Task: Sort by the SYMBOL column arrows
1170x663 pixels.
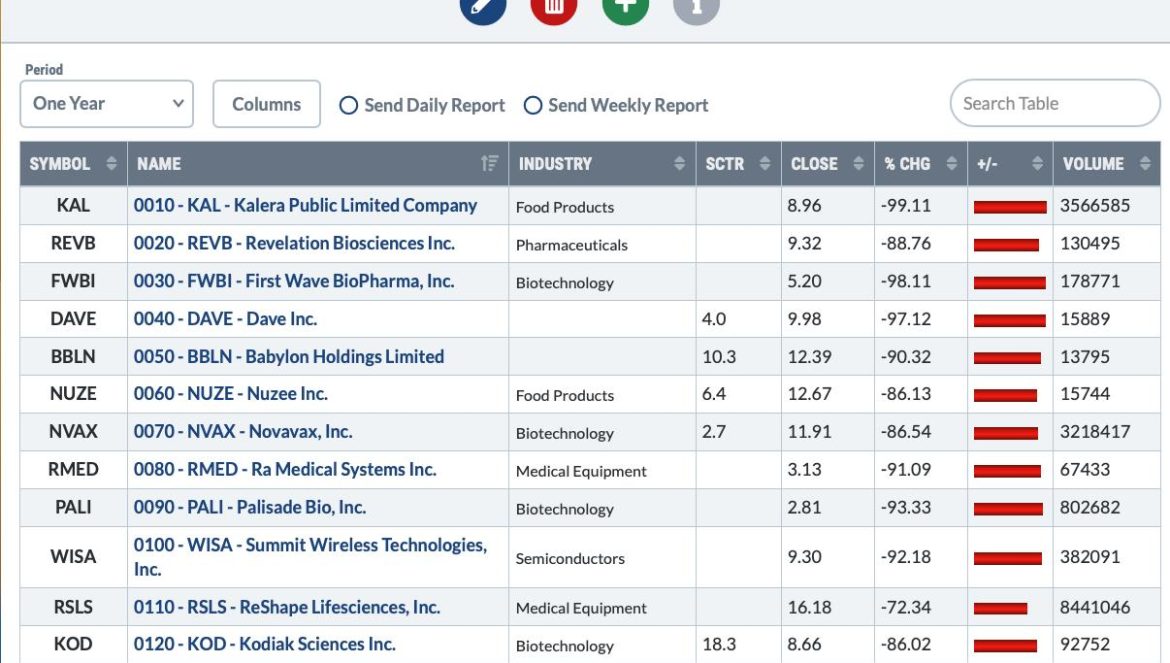Action: [111, 163]
